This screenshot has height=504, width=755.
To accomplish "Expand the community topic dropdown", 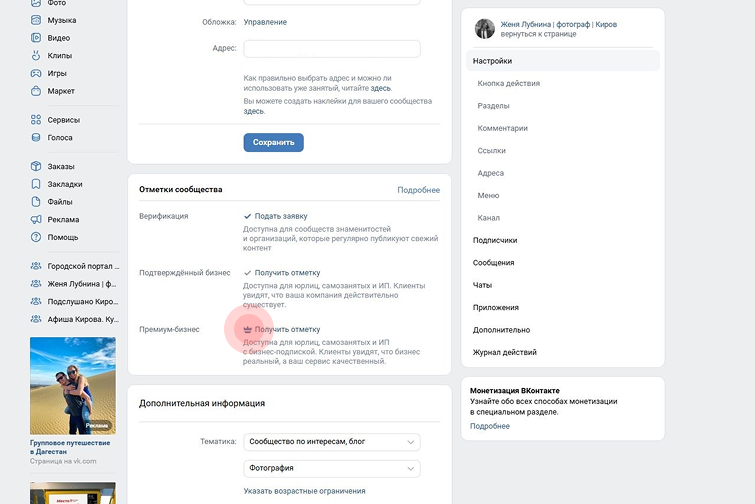I will click(331, 442).
